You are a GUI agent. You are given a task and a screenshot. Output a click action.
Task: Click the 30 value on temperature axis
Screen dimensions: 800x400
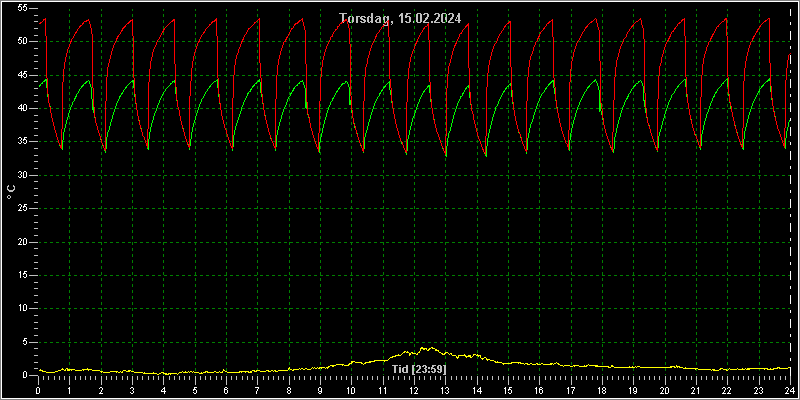coord(21,175)
